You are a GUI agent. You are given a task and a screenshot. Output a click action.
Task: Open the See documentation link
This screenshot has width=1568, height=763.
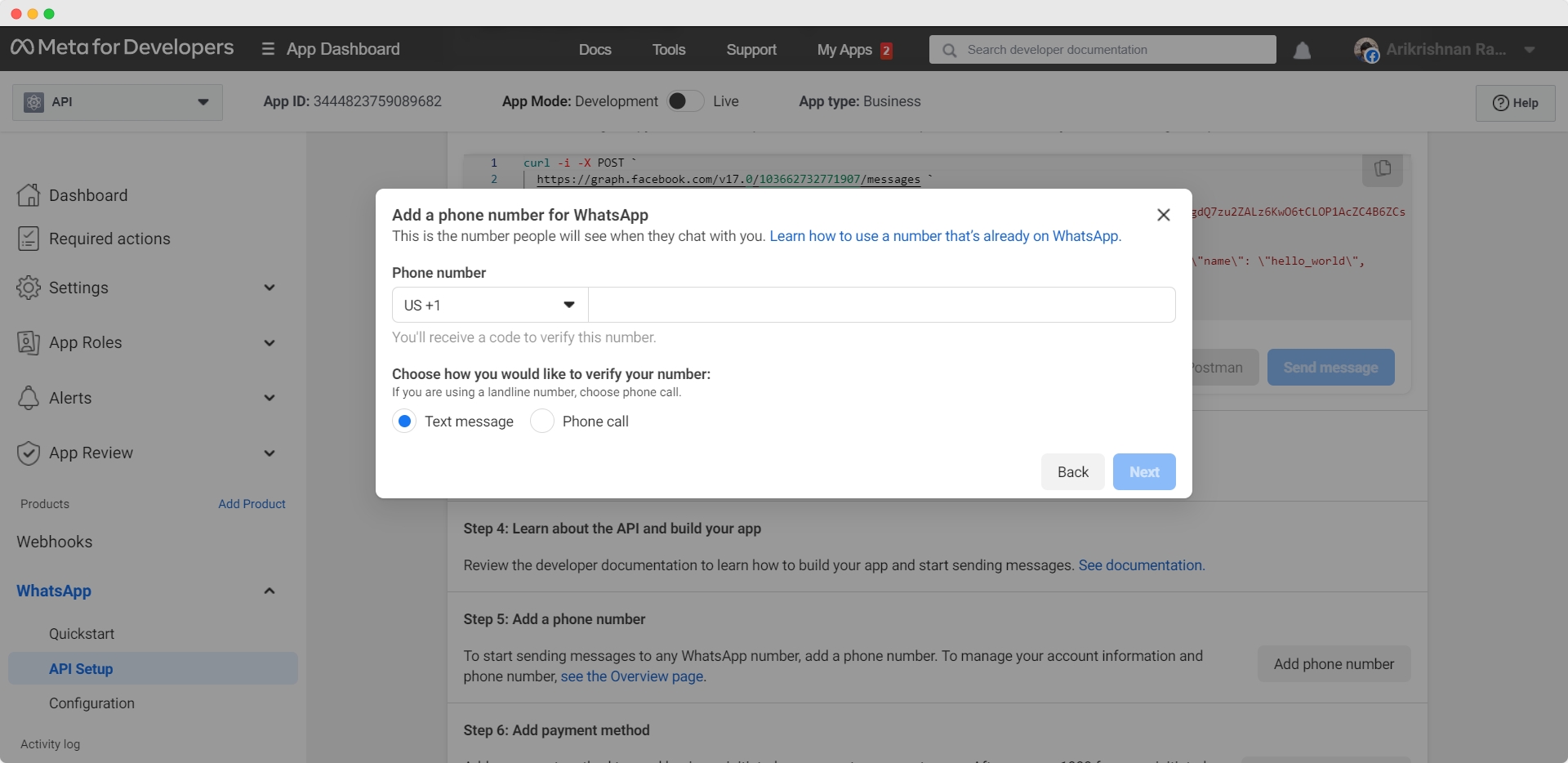[x=1142, y=565]
